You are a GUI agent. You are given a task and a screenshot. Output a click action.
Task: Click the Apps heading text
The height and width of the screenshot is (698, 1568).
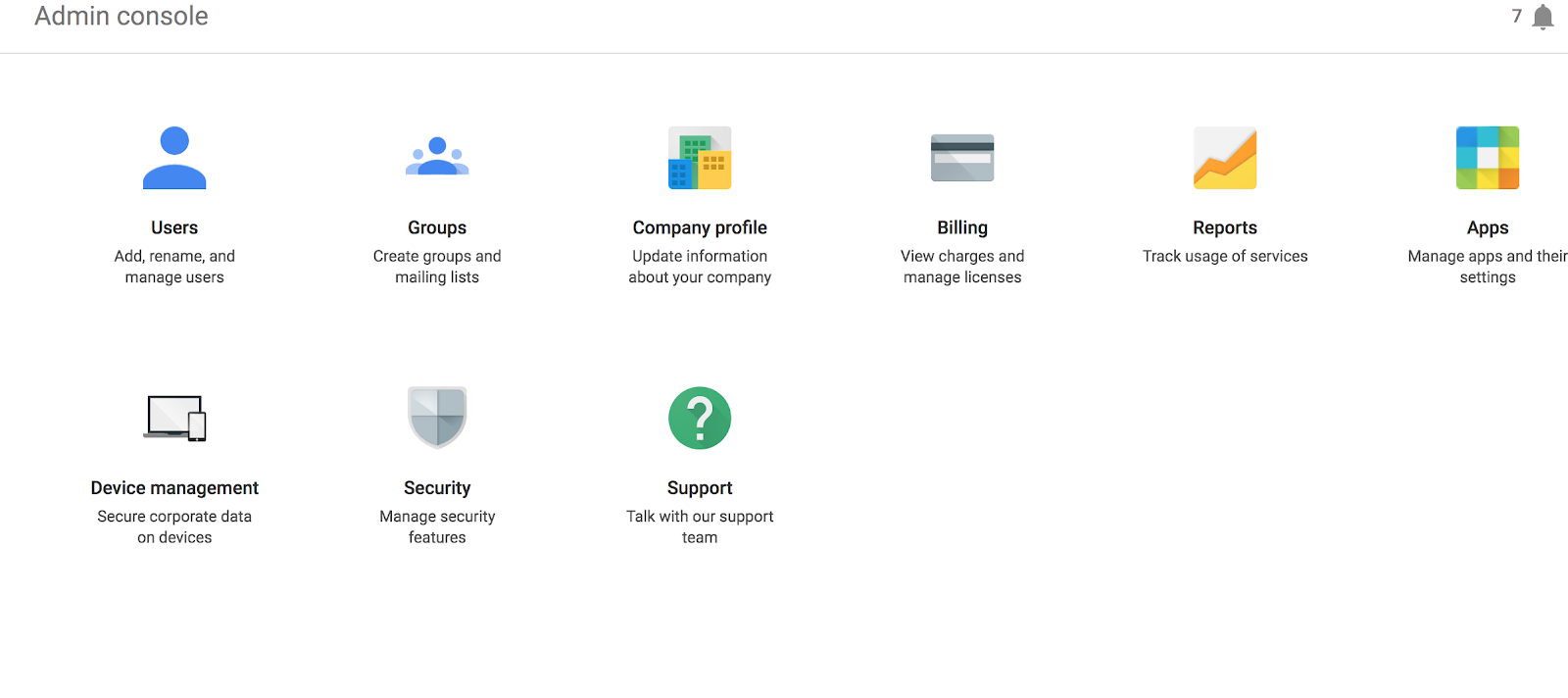click(x=1488, y=227)
